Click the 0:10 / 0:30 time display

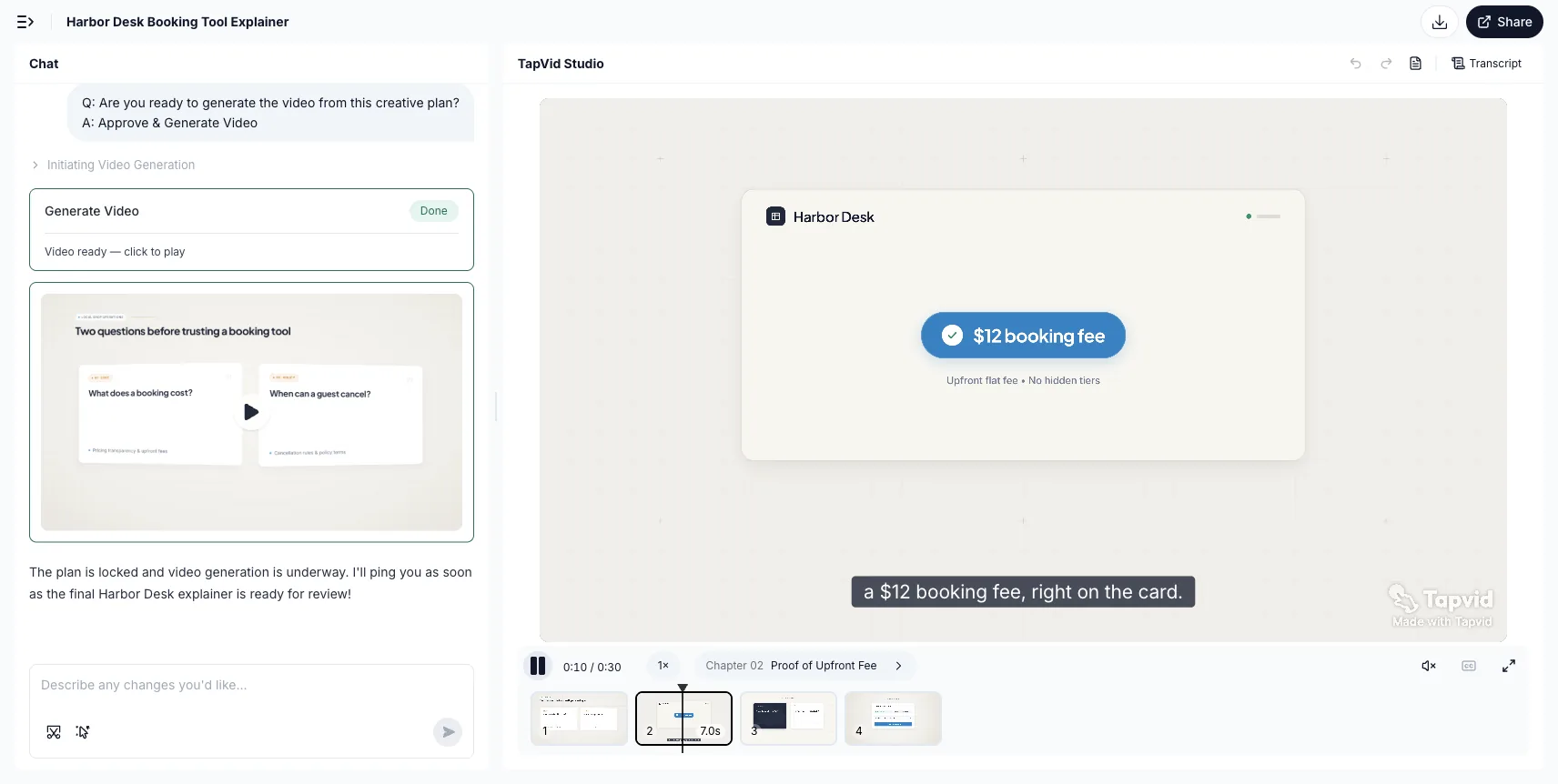click(x=592, y=667)
